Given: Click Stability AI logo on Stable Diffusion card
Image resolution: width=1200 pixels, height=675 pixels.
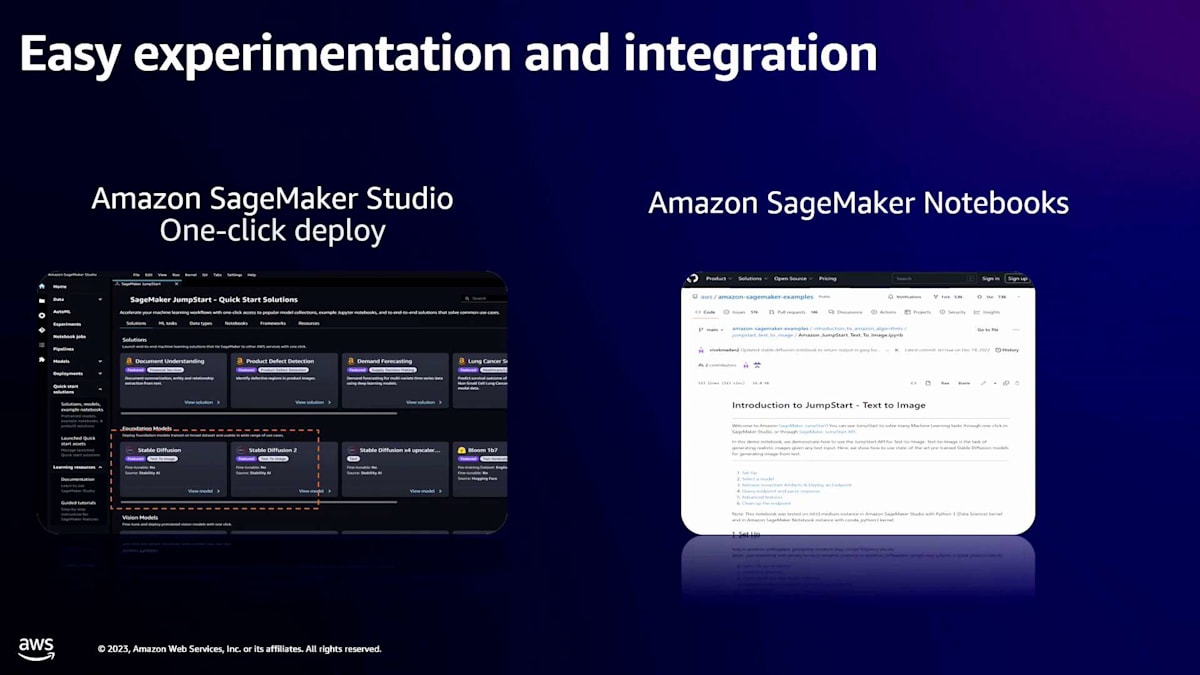Looking at the screenshot, I should (130, 450).
